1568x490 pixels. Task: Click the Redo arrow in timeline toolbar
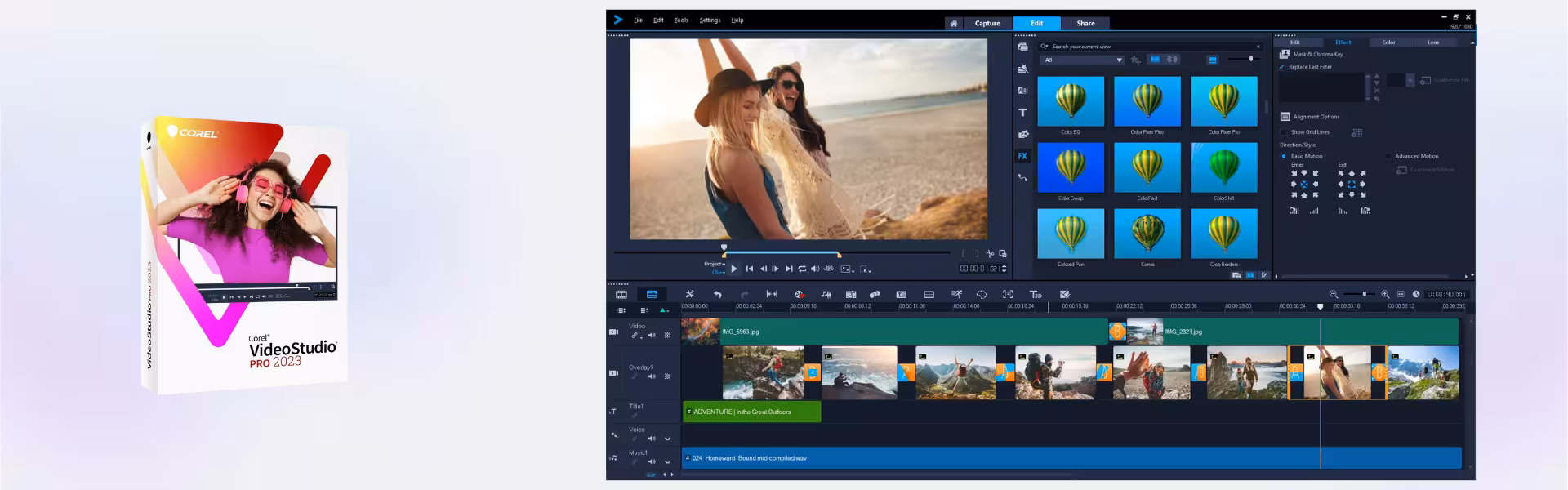click(744, 294)
